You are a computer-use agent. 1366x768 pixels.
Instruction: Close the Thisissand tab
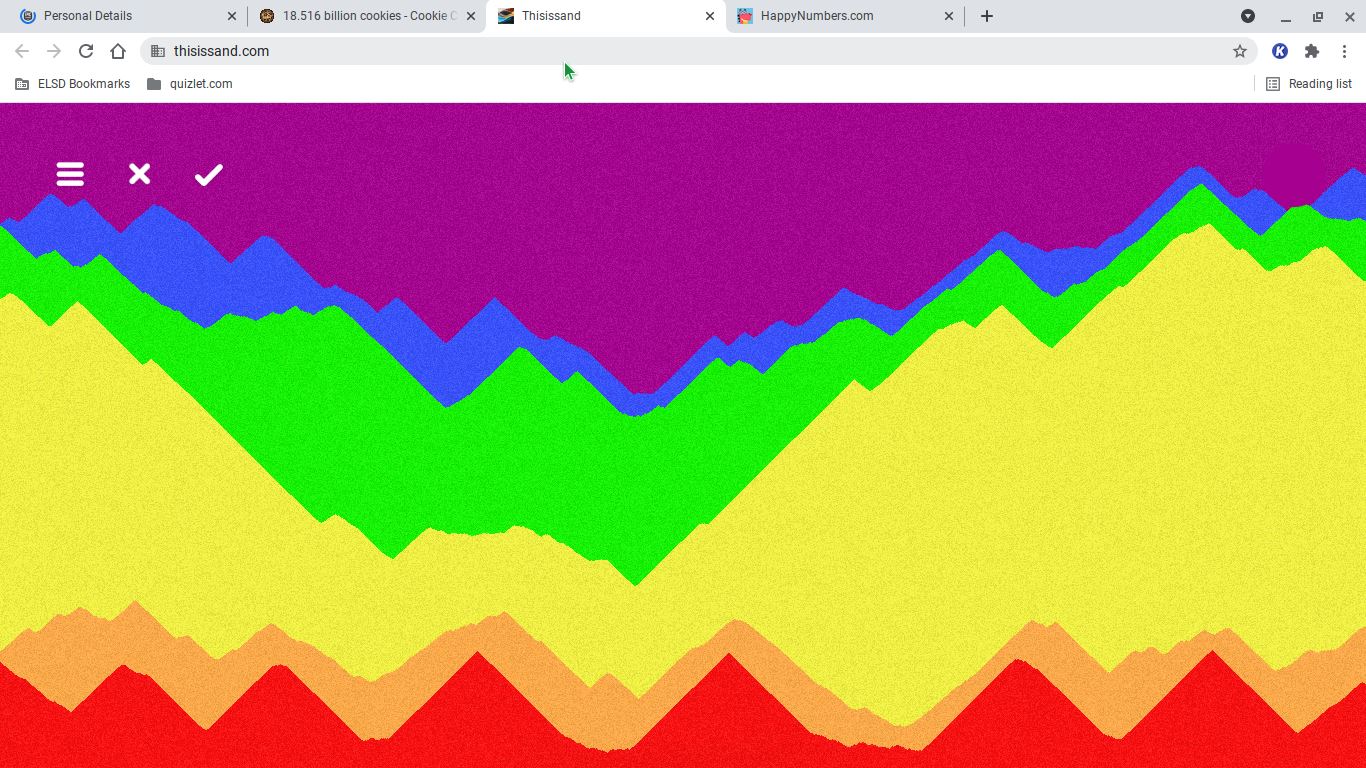710,16
